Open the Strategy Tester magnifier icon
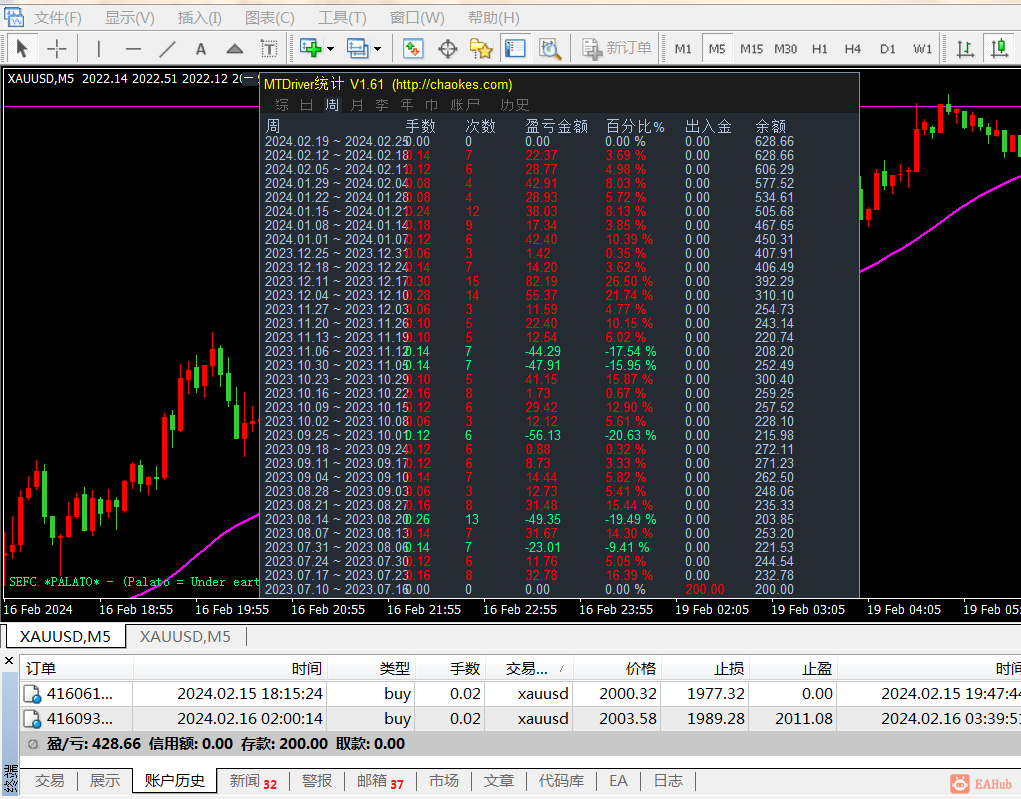1021x799 pixels. [x=550, y=49]
